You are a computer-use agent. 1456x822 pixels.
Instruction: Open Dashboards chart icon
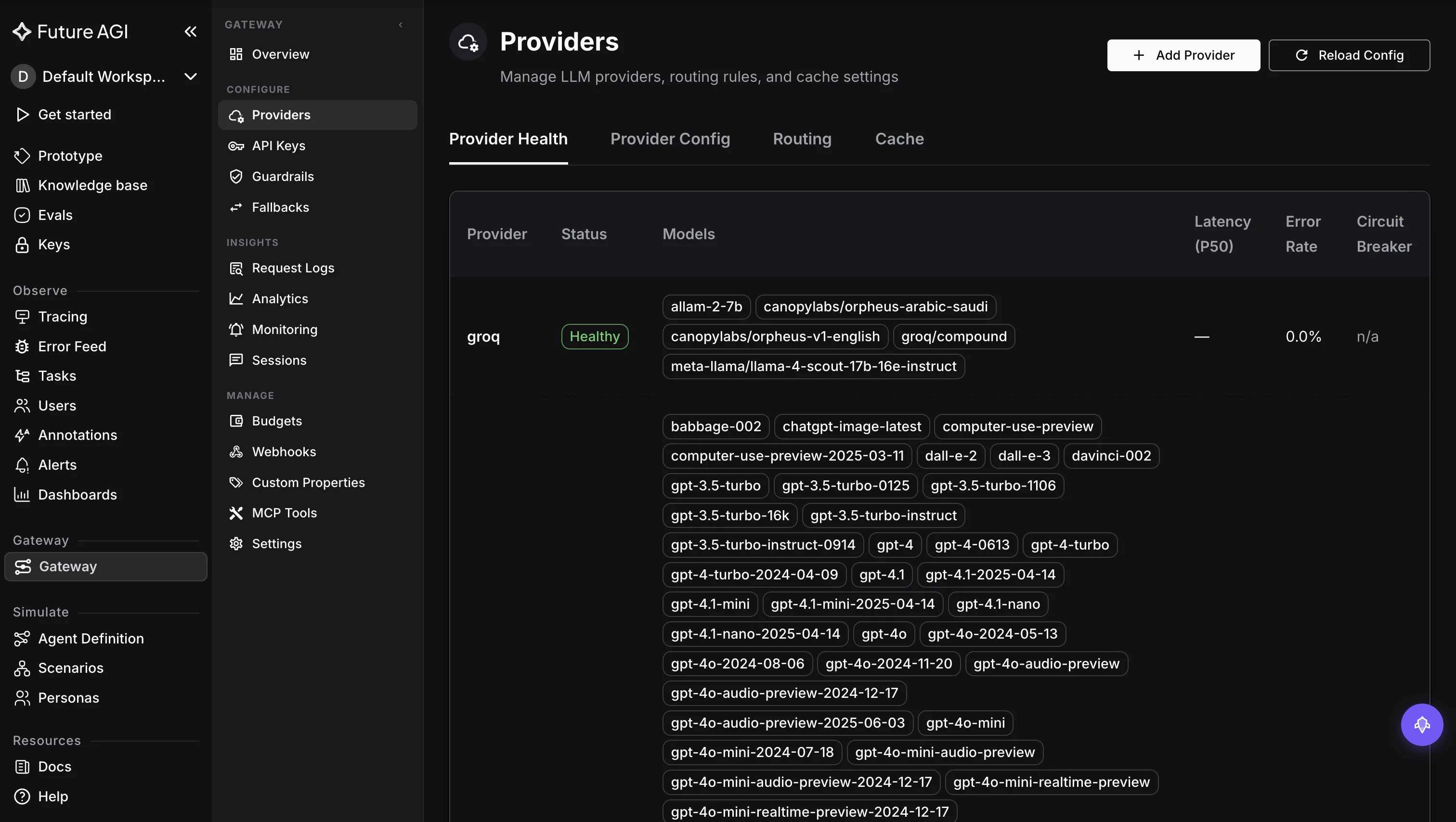[x=22, y=495]
